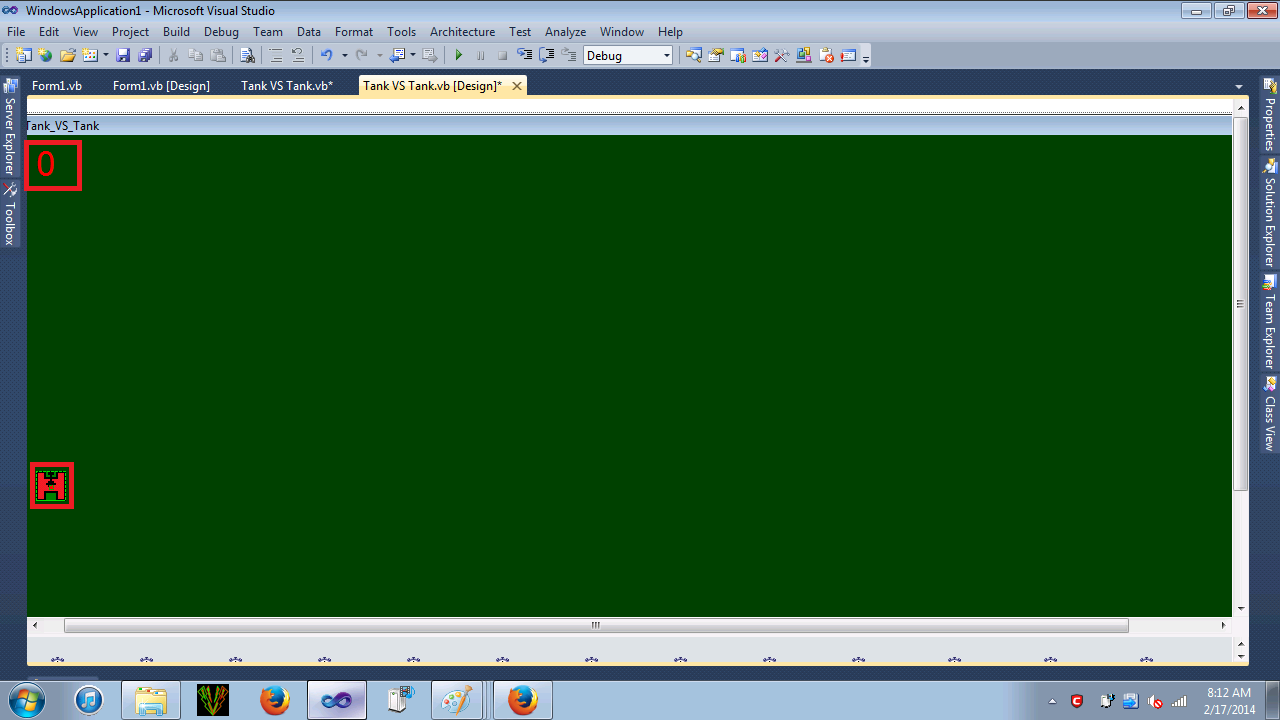This screenshot has height=720, width=1280.
Task: Click the Object Browser toolbar icon
Action: point(760,56)
